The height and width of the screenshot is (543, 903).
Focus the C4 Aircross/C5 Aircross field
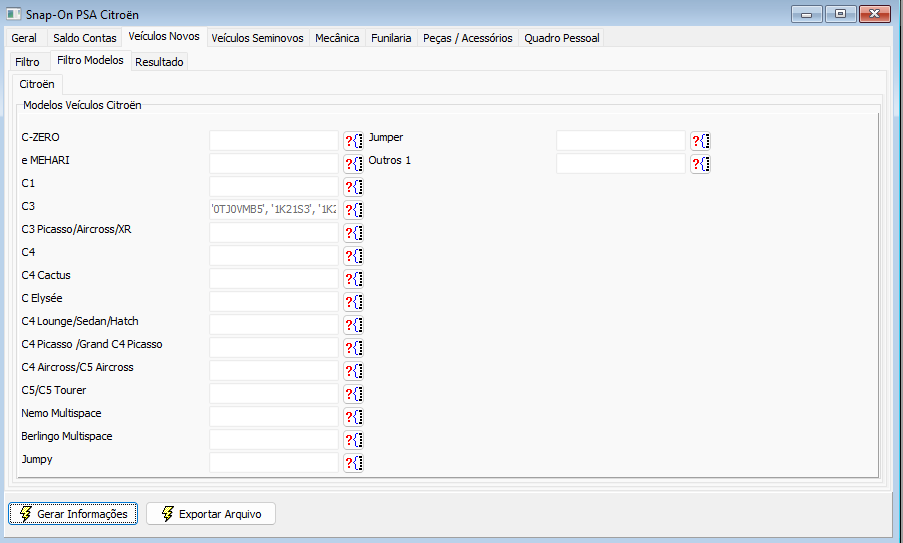[x=274, y=371]
